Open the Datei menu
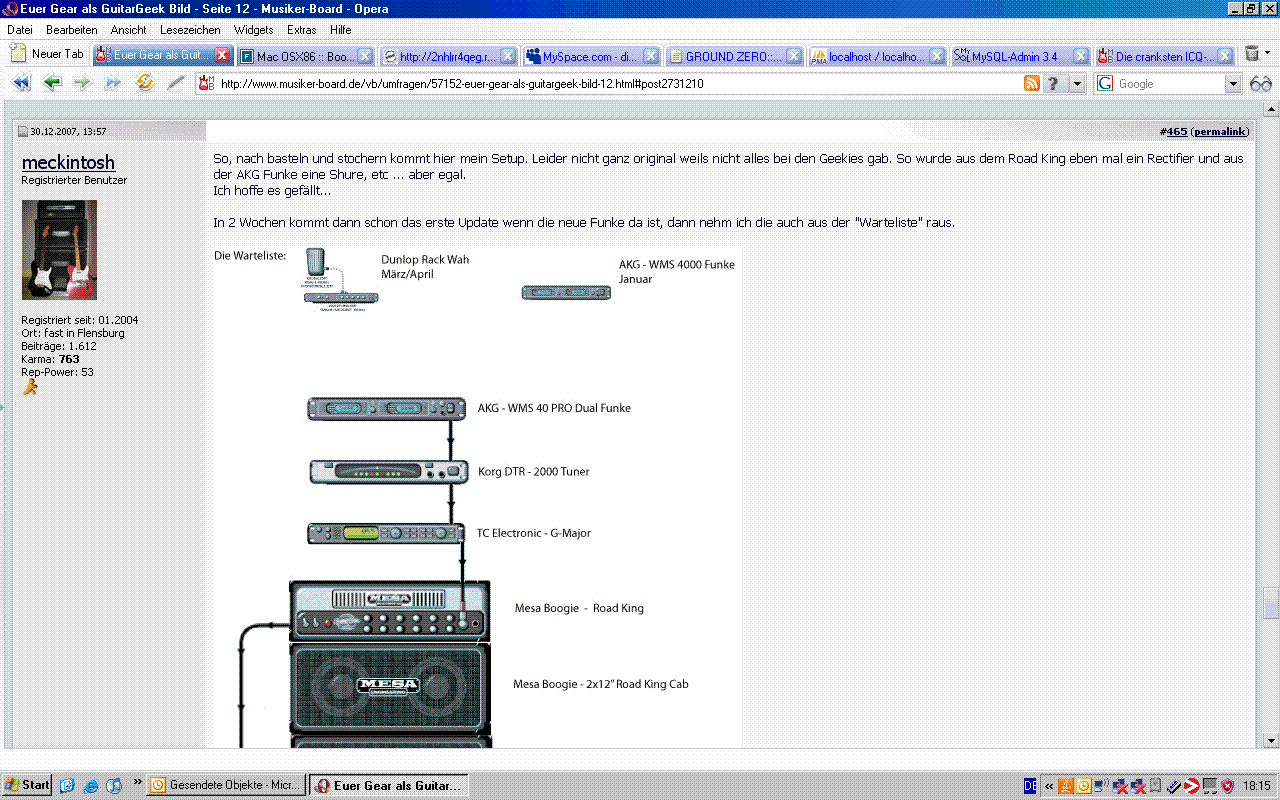Viewport: 1280px width, 800px height. 20,30
